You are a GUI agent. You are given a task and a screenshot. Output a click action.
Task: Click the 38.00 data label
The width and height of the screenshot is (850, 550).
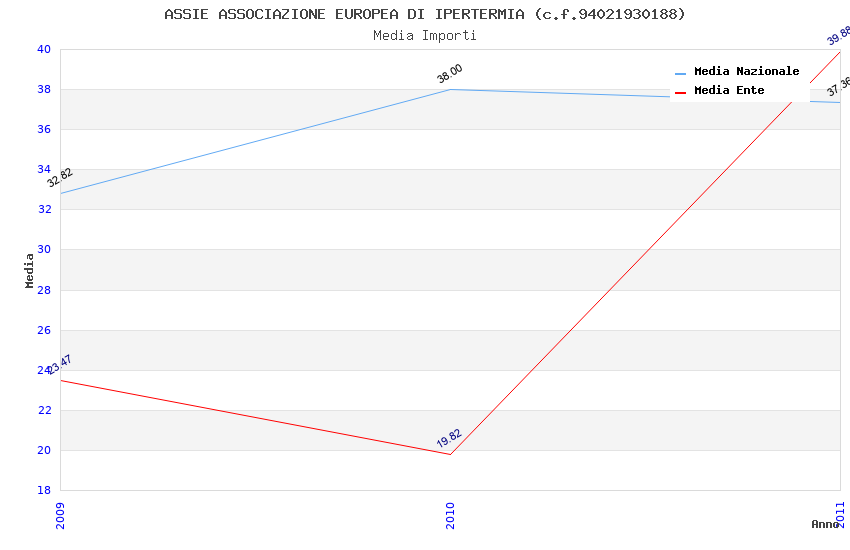[x=450, y=73]
